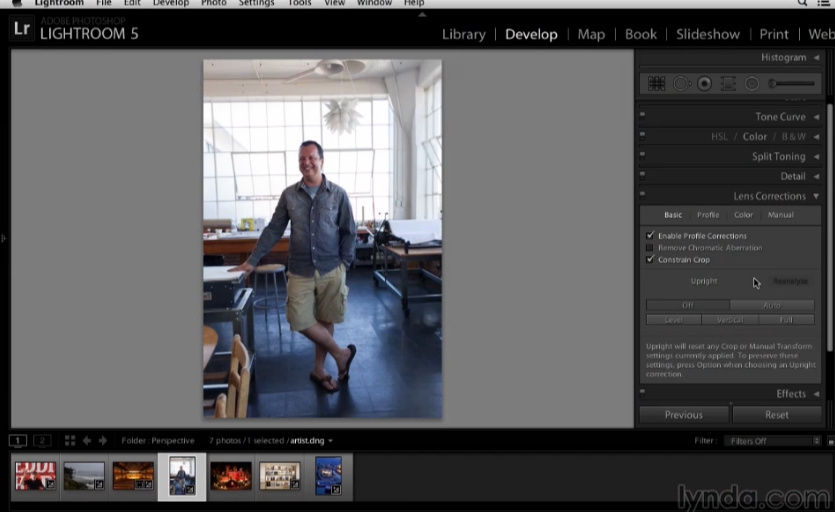Select the blue building filmstrip thumbnail
Screen dimensions: 835x512
[x=329, y=475]
